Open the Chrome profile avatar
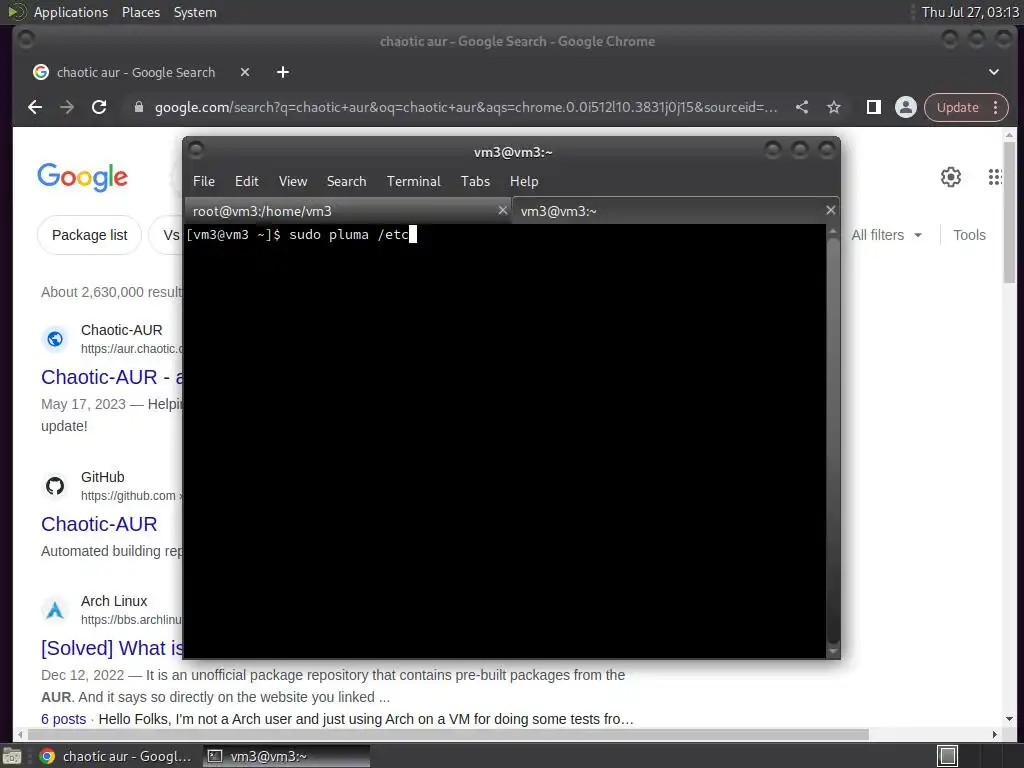Screen dimensions: 1024x768 [x=906, y=107]
